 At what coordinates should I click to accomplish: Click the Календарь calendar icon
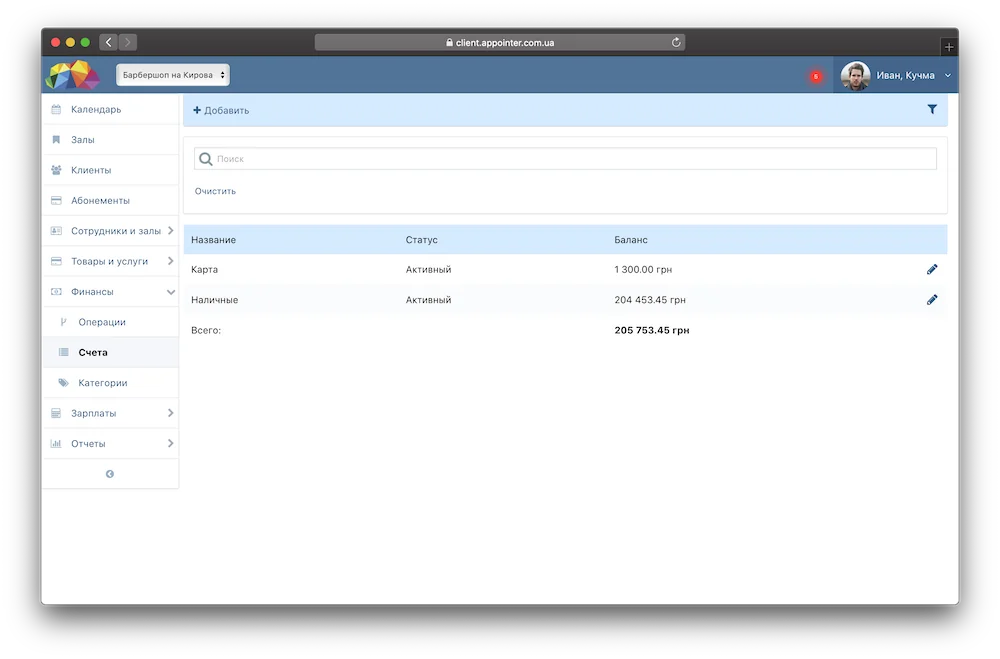(56, 109)
